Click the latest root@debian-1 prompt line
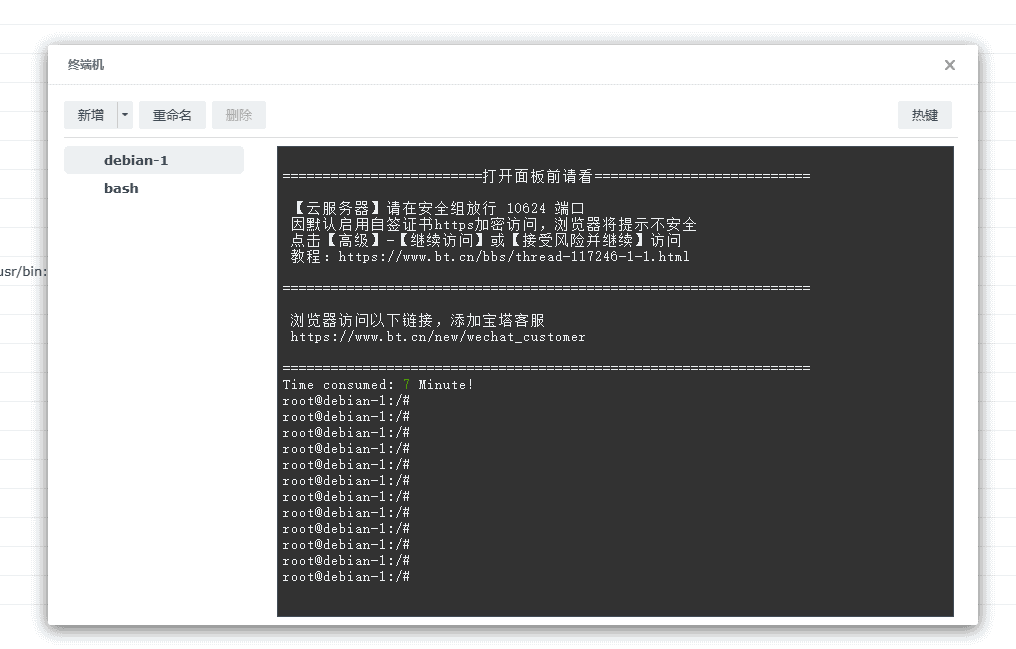The width and height of the screenshot is (1016, 649). click(346, 576)
